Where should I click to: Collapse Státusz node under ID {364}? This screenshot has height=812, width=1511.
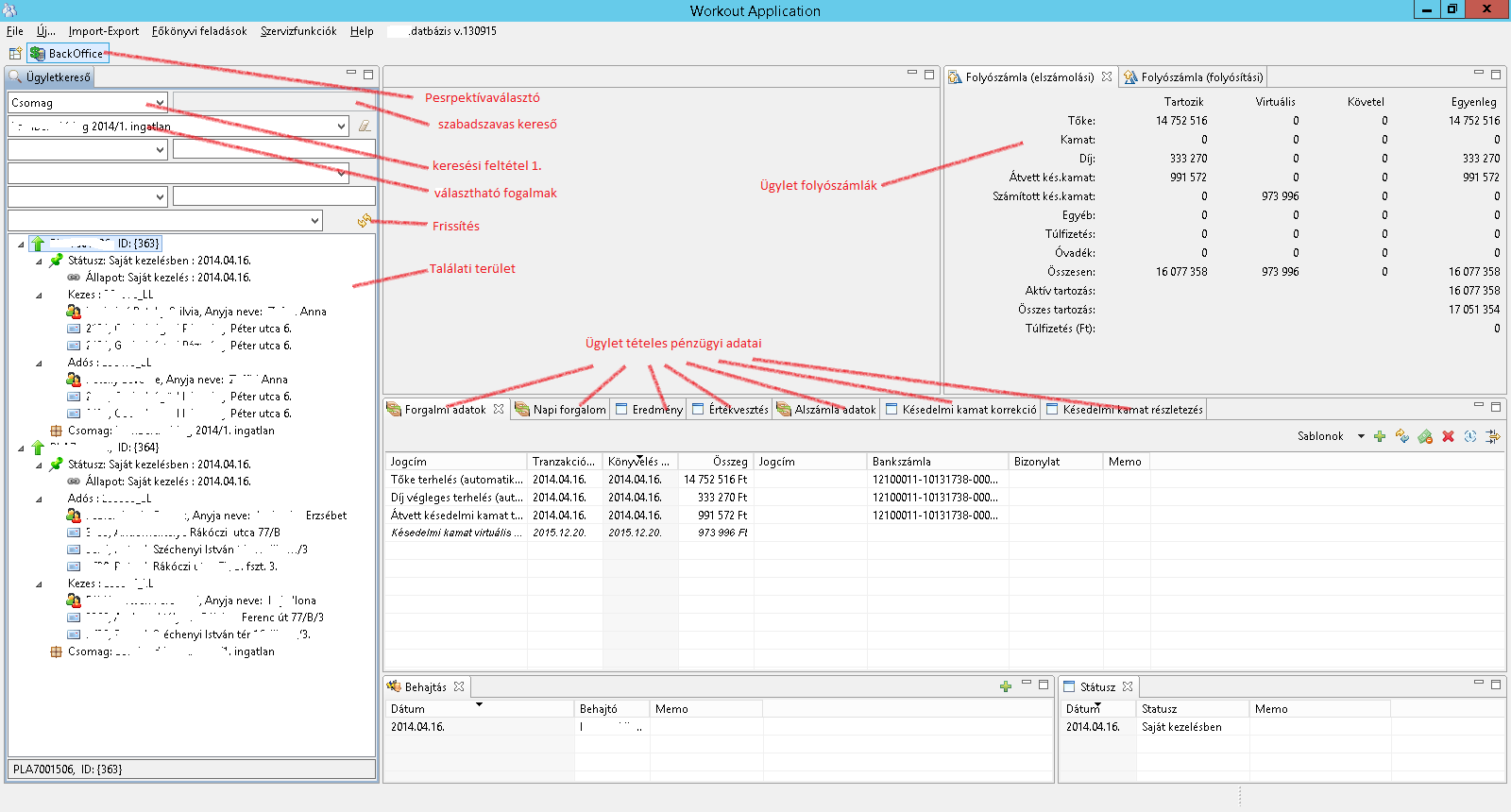[39, 465]
